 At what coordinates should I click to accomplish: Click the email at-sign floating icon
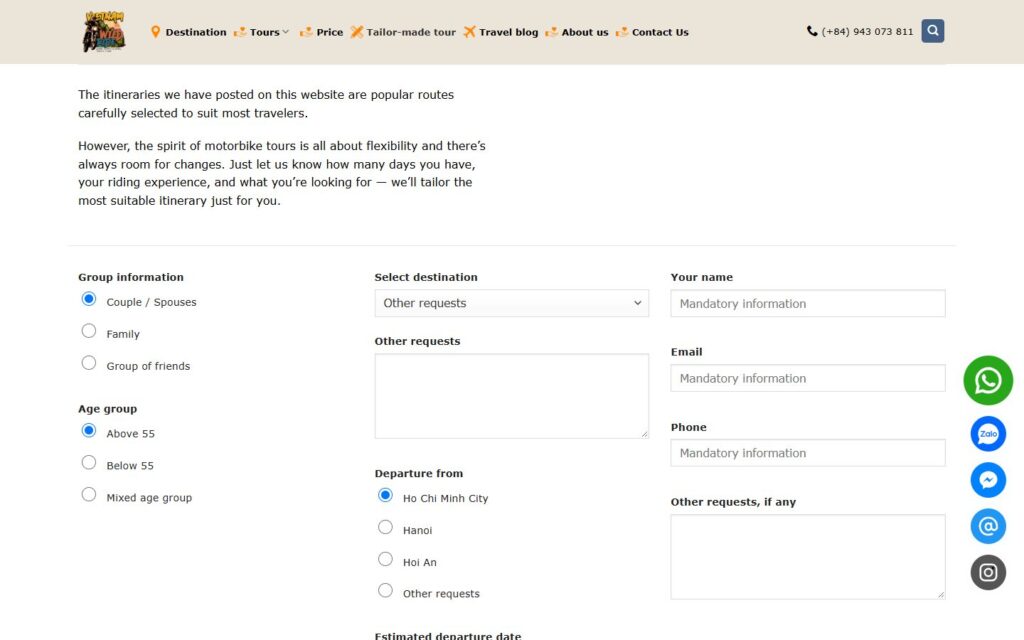tap(987, 526)
